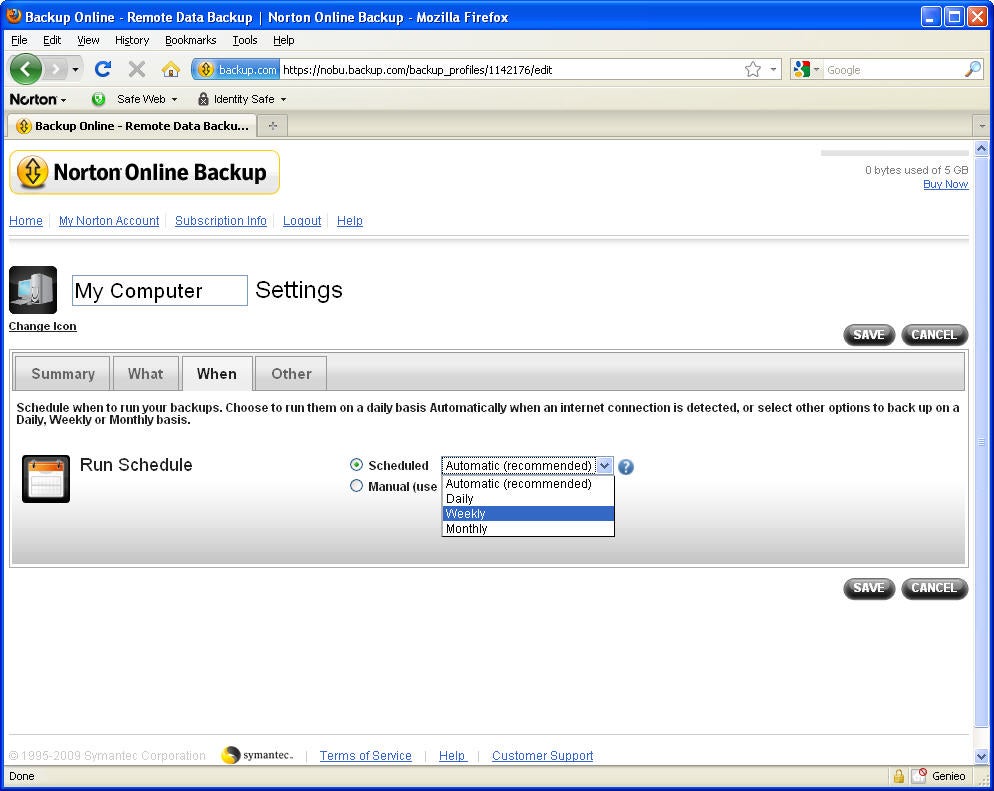
Task: Click the My Computer name field
Action: [x=160, y=290]
